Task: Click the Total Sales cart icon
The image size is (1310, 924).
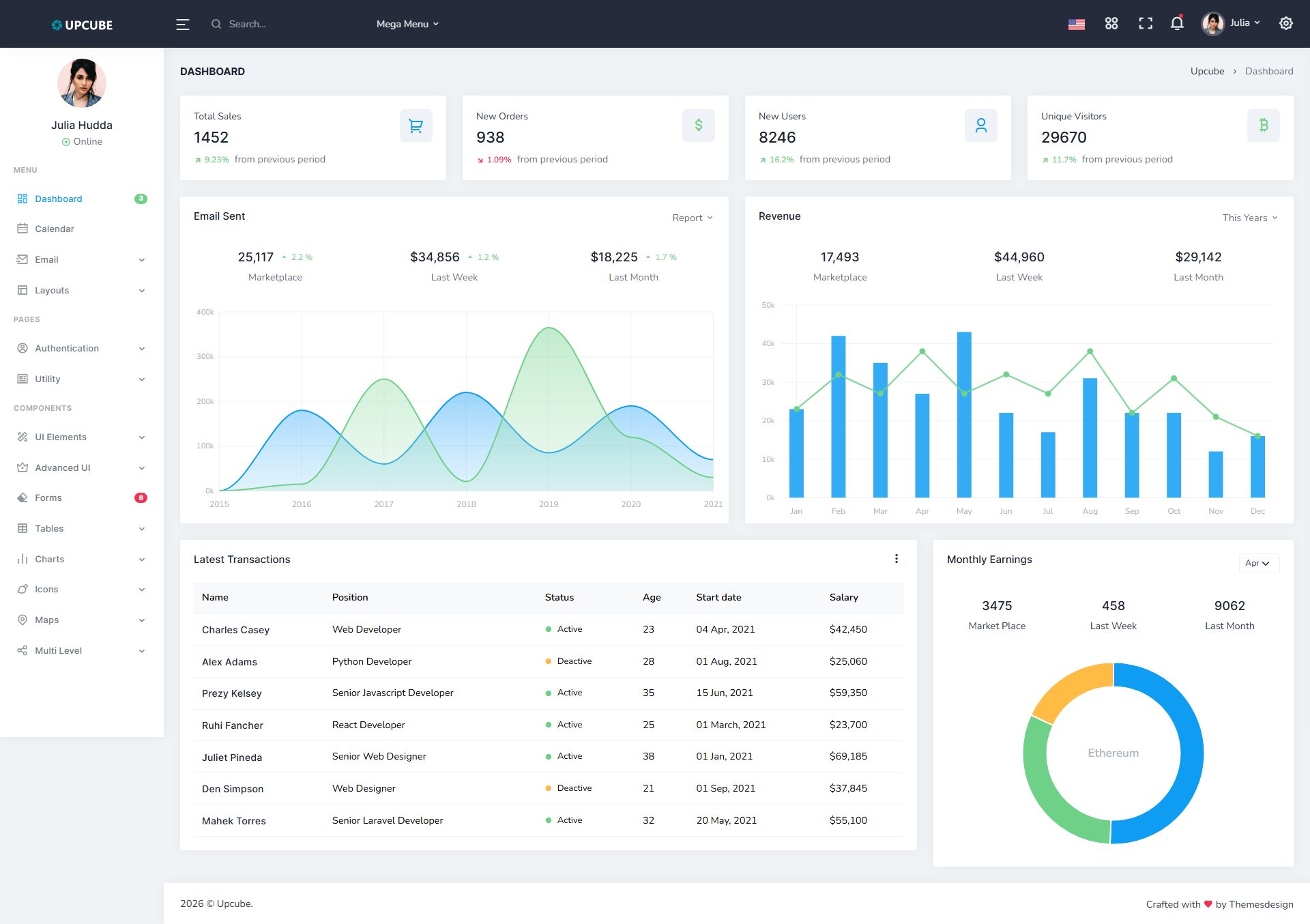Action: pos(416,126)
